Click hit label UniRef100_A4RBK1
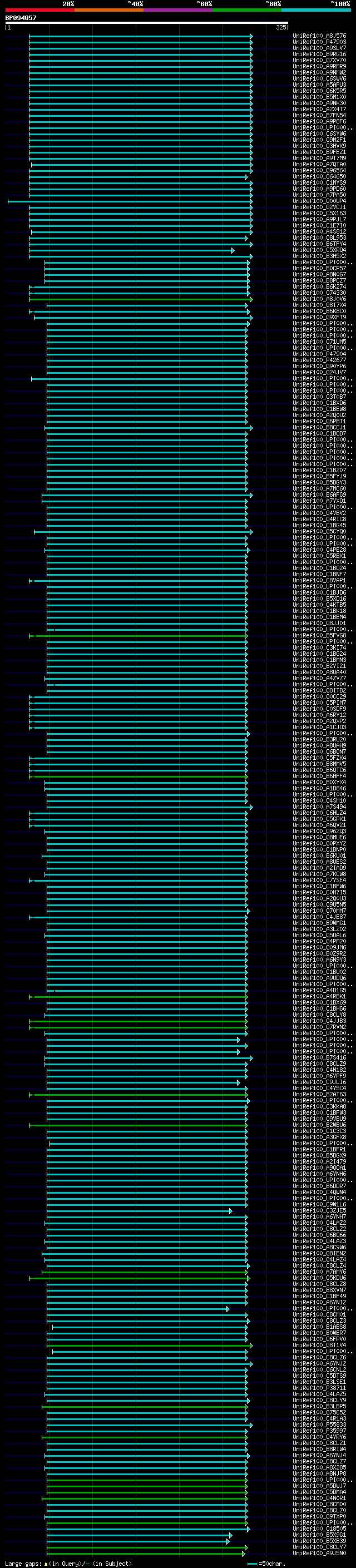356x1568 pixels. click(319, 996)
